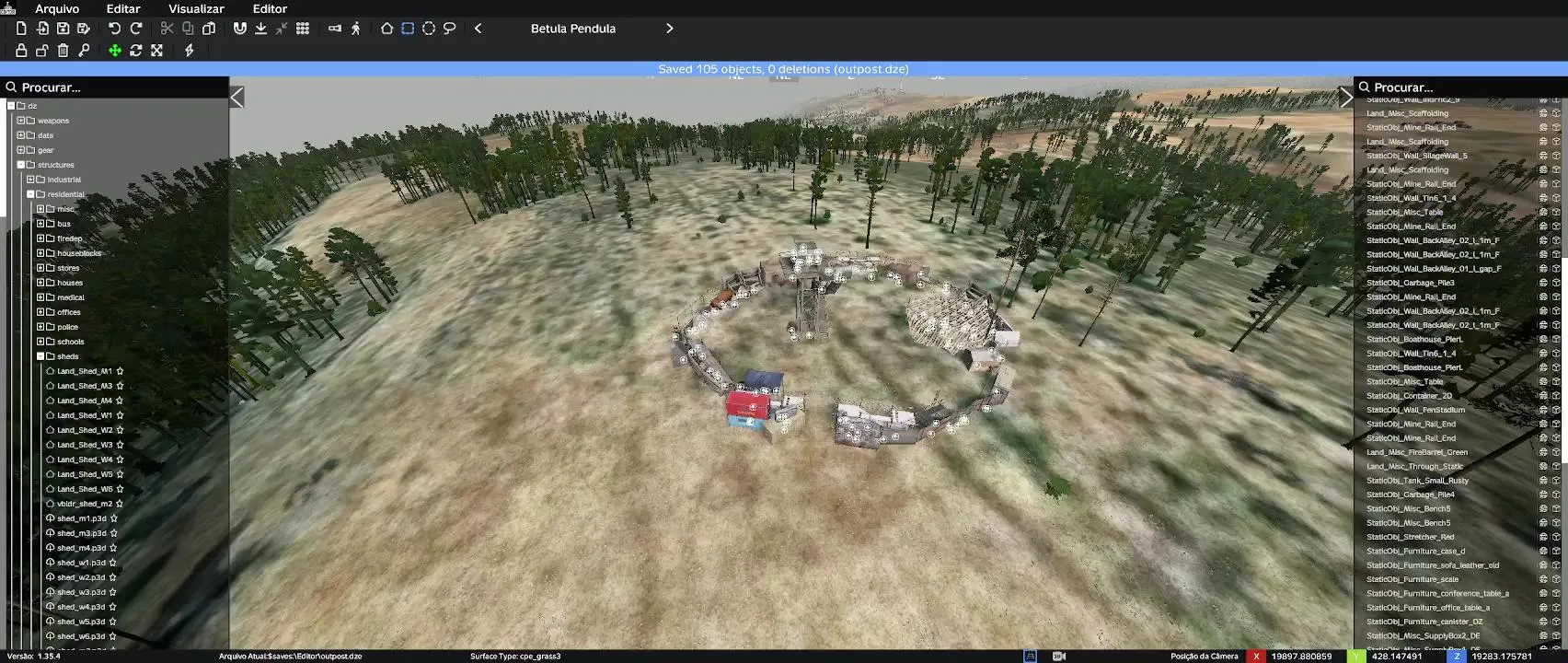The image size is (1568, 663).
Task: Open the Editor menu
Action: (270, 8)
